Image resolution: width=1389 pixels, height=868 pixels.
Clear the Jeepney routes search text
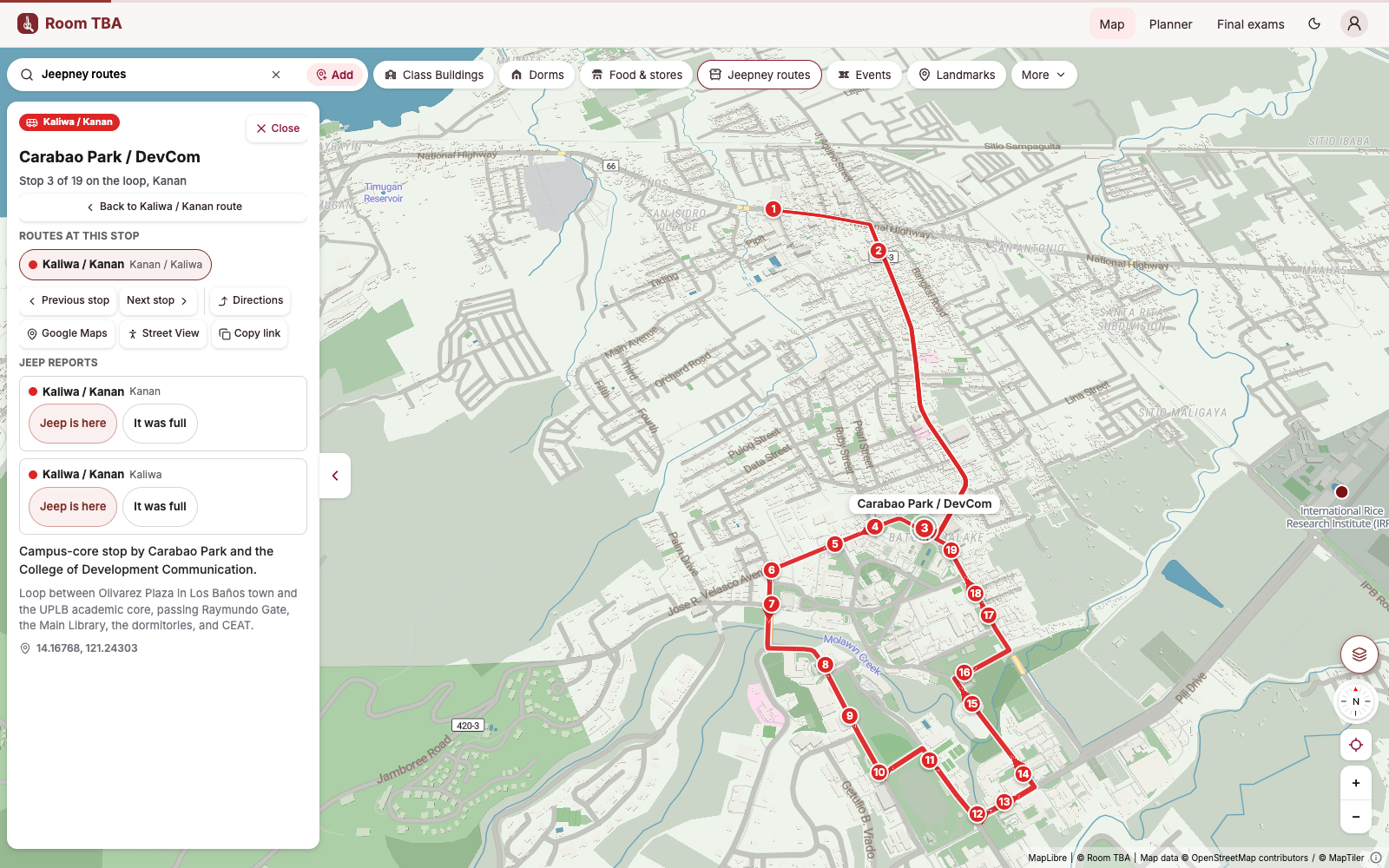click(x=276, y=75)
